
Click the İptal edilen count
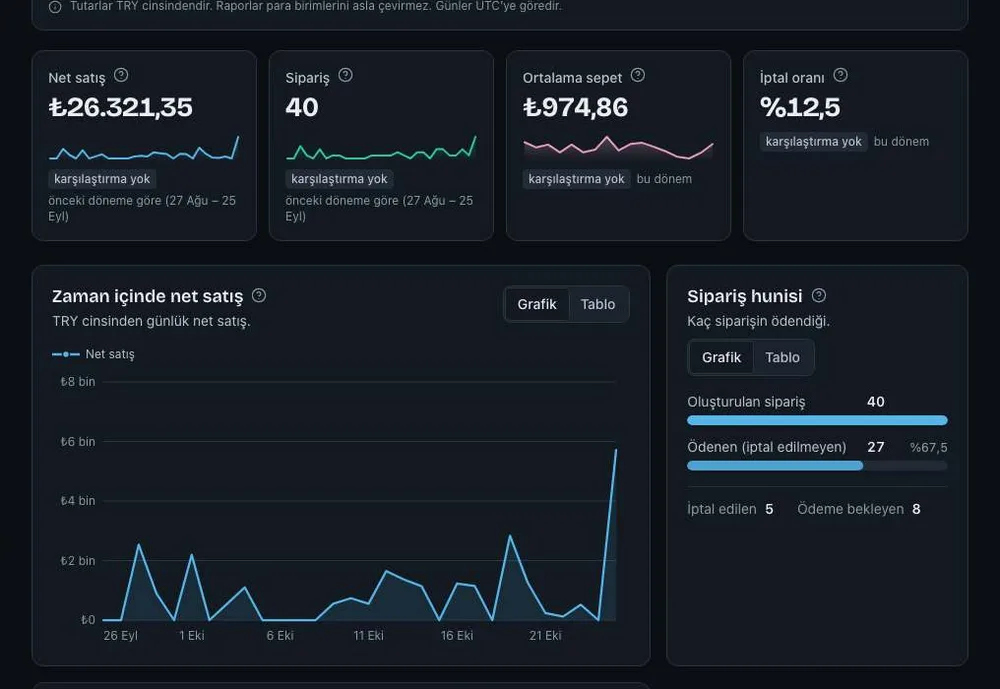pos(769,509)
